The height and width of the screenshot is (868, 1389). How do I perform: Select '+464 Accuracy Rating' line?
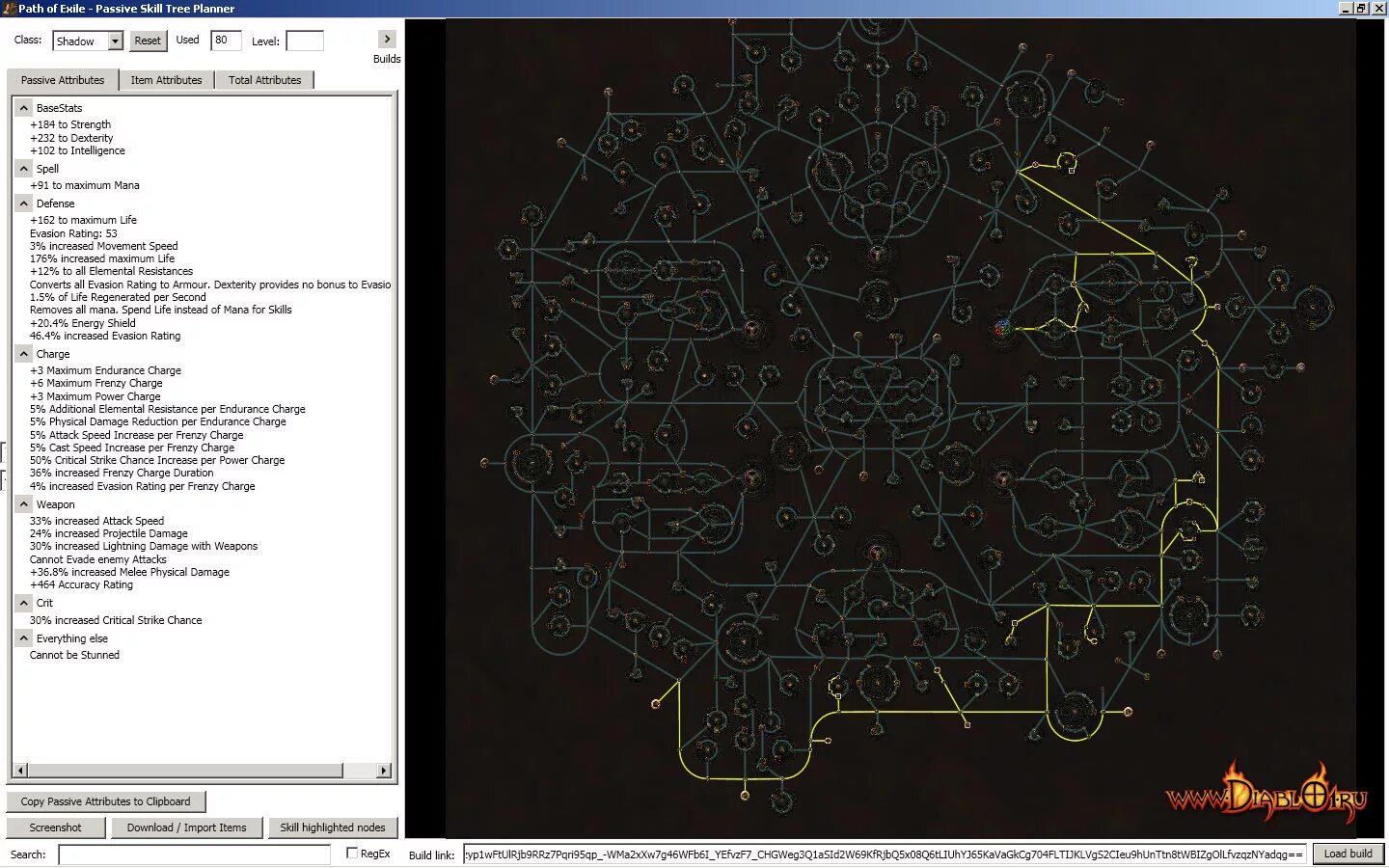click(x=81, y=584)
